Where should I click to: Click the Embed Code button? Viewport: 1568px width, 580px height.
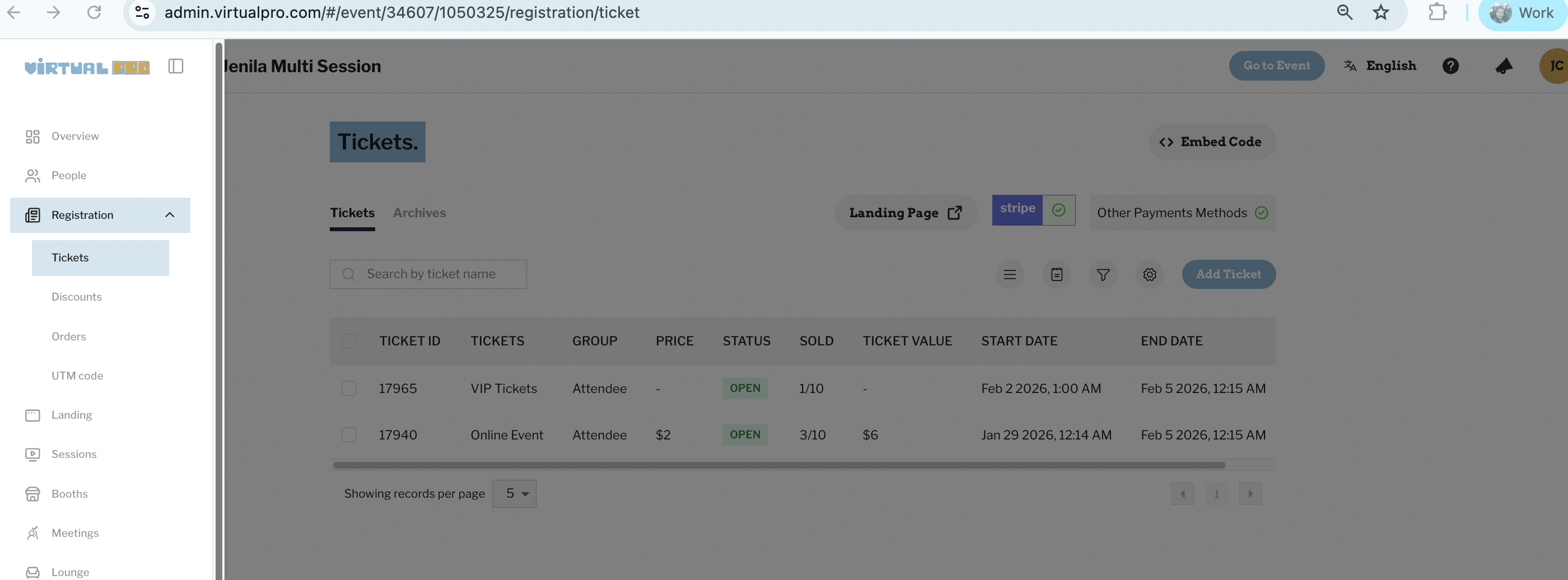pos(1211,142)
